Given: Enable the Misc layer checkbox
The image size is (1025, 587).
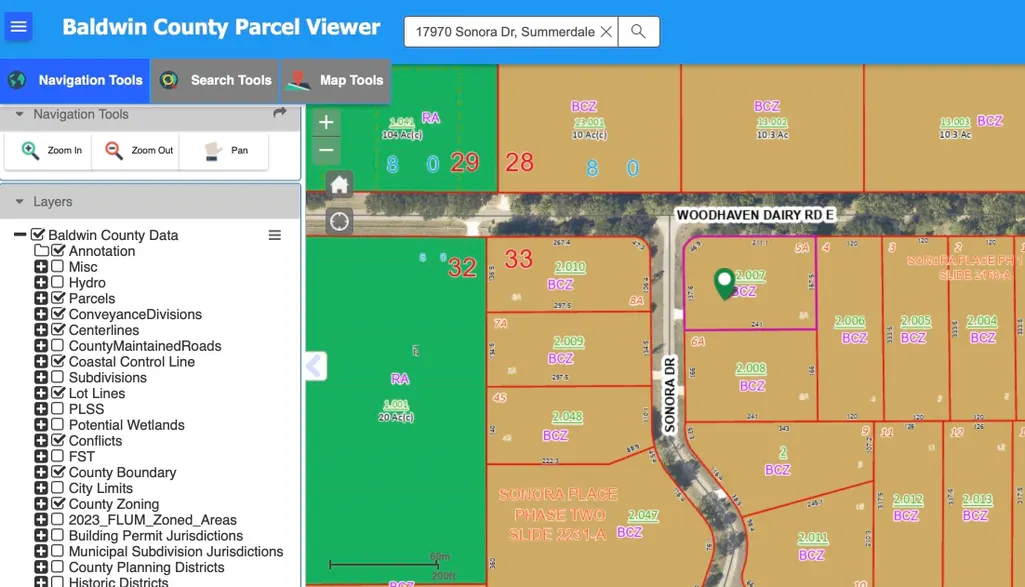Looking at the screenshot, I should (x=58, y=266).
